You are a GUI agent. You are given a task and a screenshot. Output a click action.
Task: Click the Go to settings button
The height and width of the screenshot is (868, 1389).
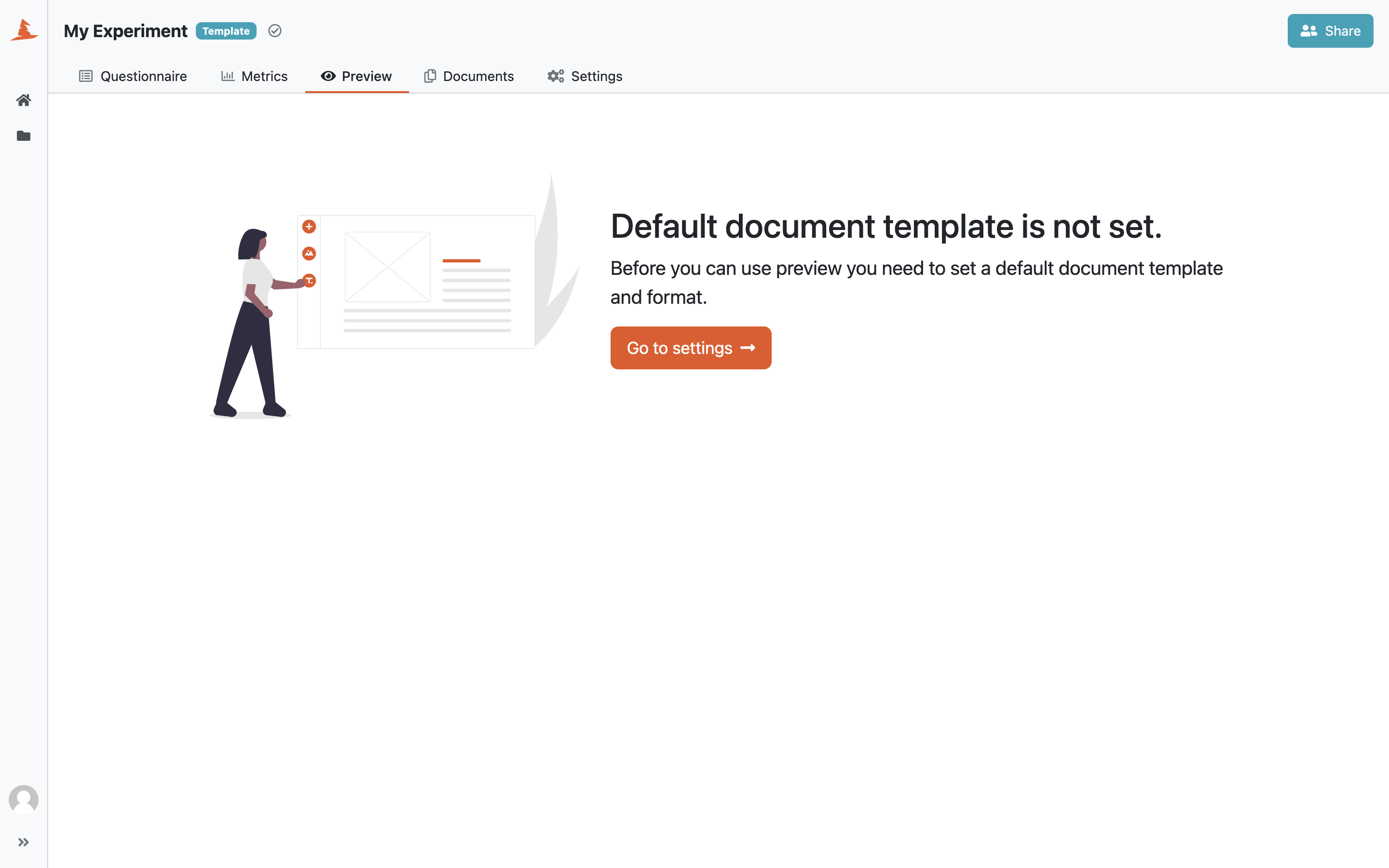pyautogui.click(x=691, y=348)
